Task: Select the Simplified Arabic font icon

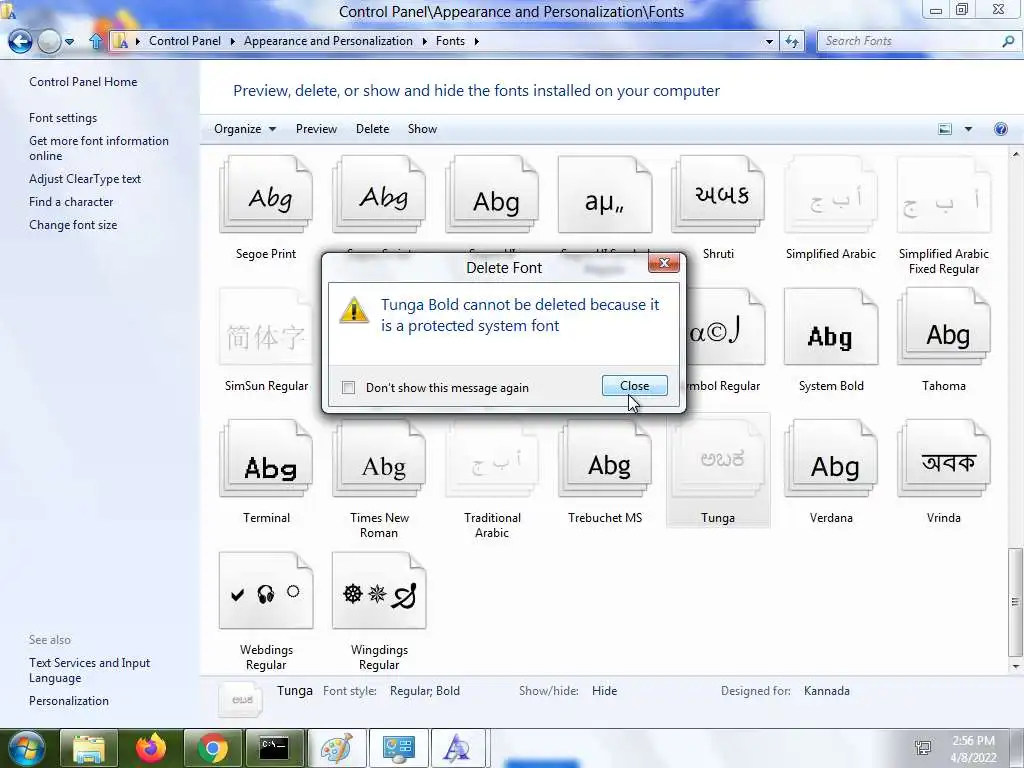Action: 831,195
